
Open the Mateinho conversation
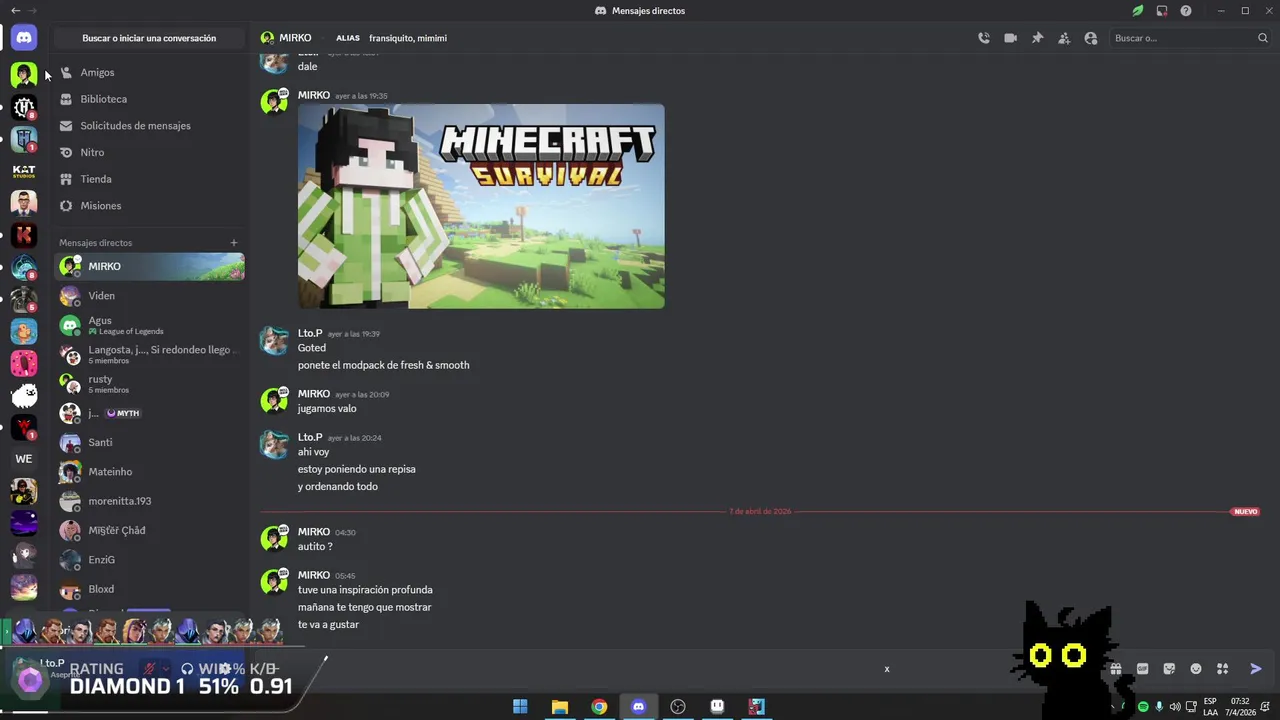[149, 472]
